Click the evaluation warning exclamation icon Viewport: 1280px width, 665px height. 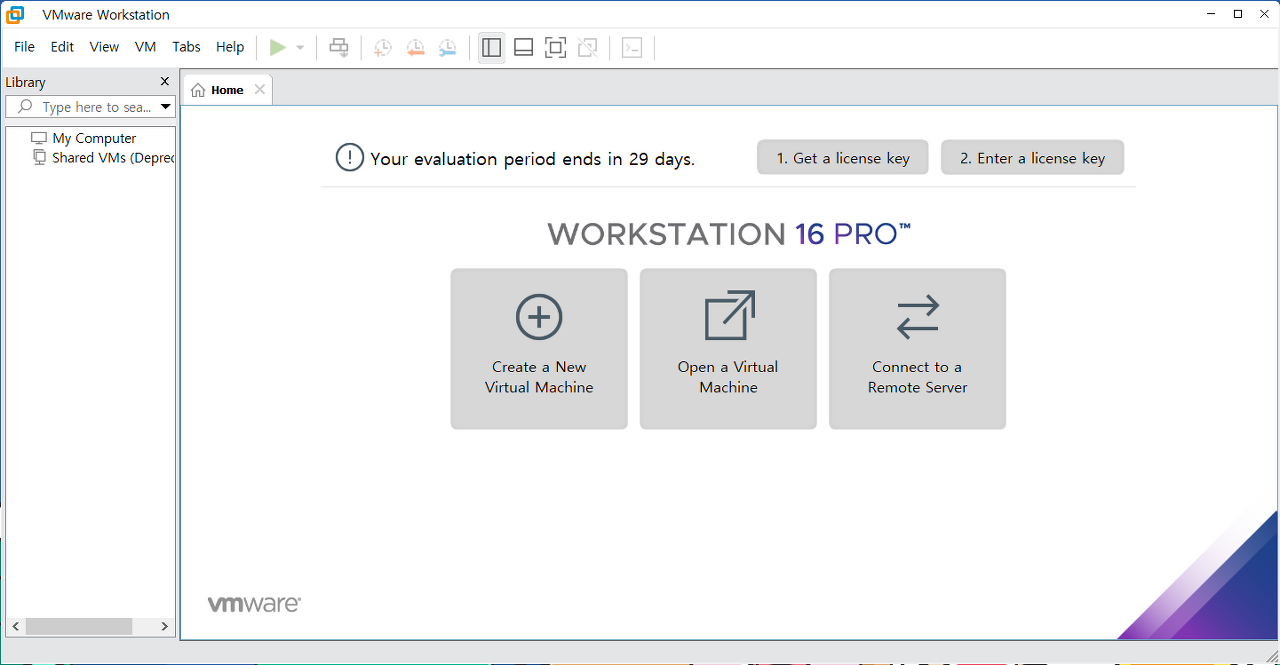(349, 158)
